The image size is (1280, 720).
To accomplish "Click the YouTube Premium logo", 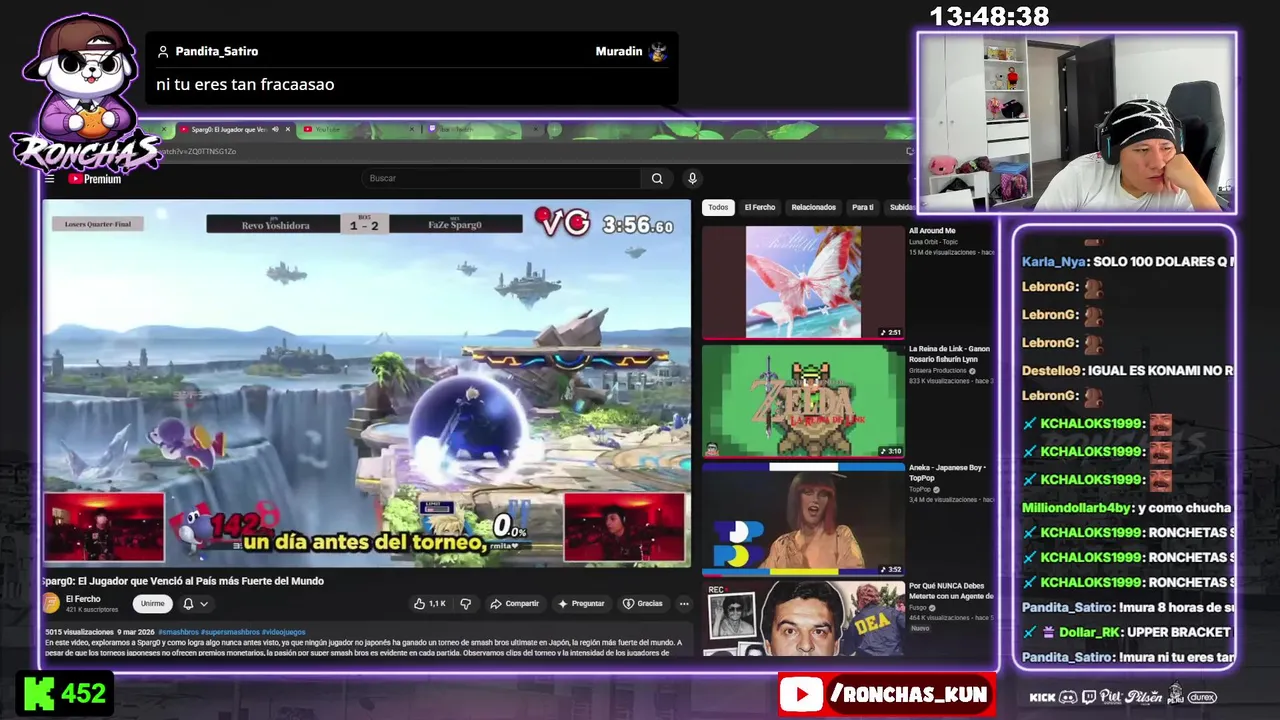I will tap(95, 179).
